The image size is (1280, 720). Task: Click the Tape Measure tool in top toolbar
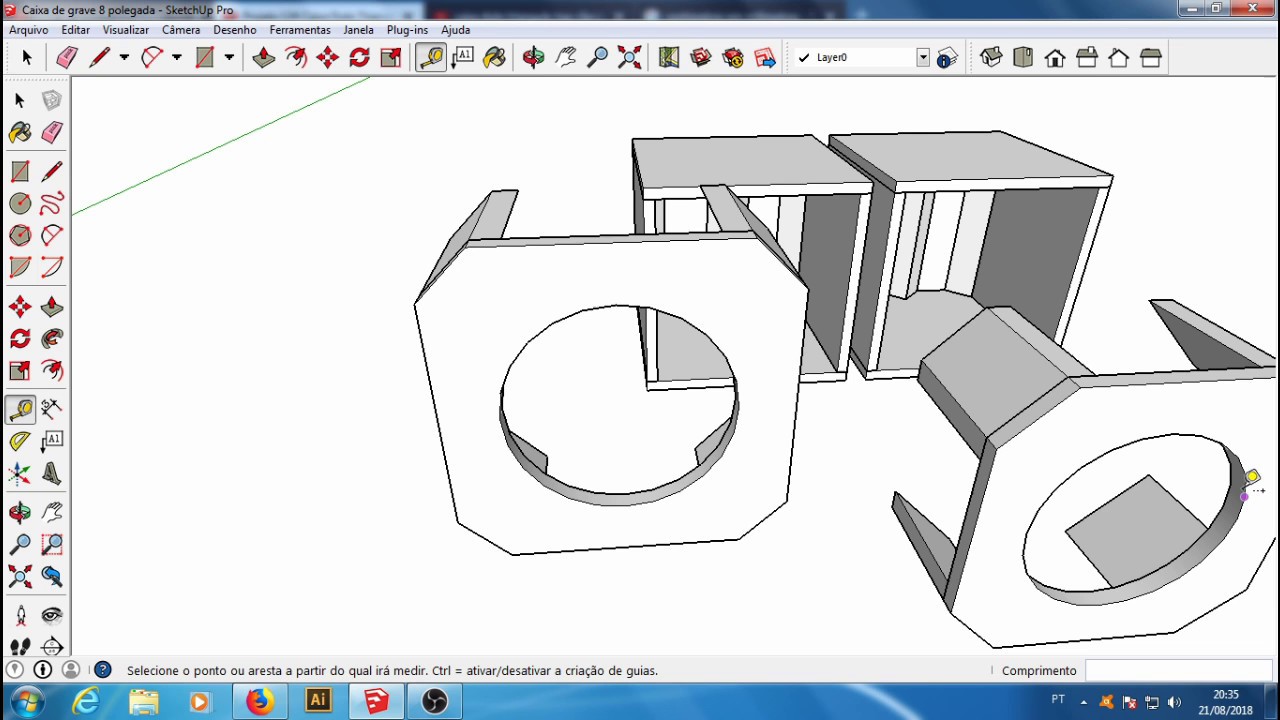(x=431, y=58)
